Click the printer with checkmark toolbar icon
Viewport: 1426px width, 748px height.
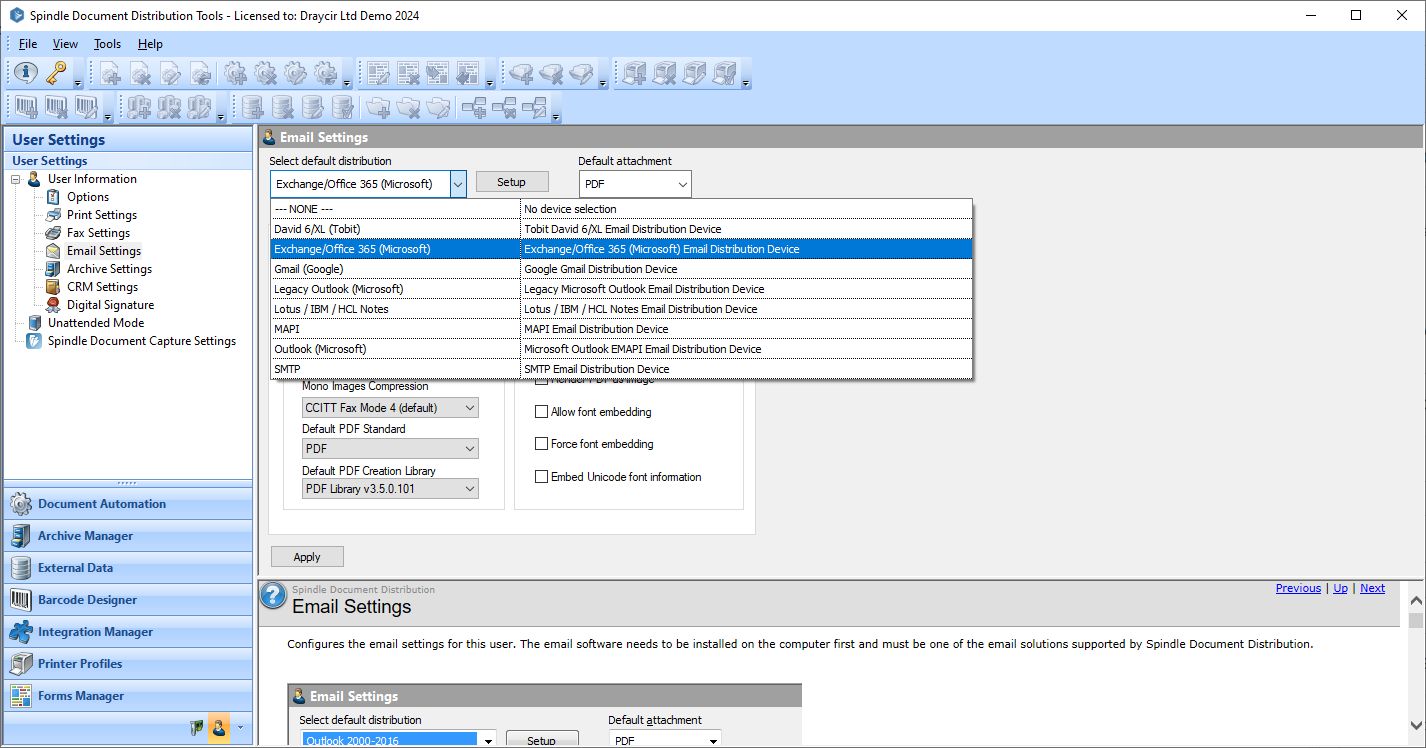(725, 73)
